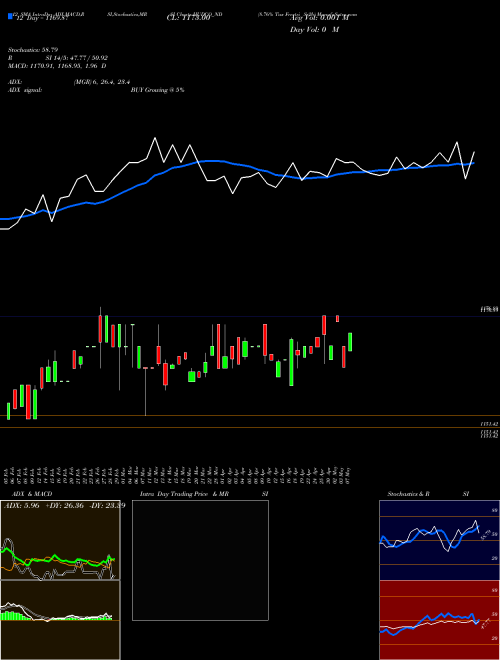500x660 pixels.
Task: Select the 'CL: 1173.00' closing price text
Action: point(188,18)
